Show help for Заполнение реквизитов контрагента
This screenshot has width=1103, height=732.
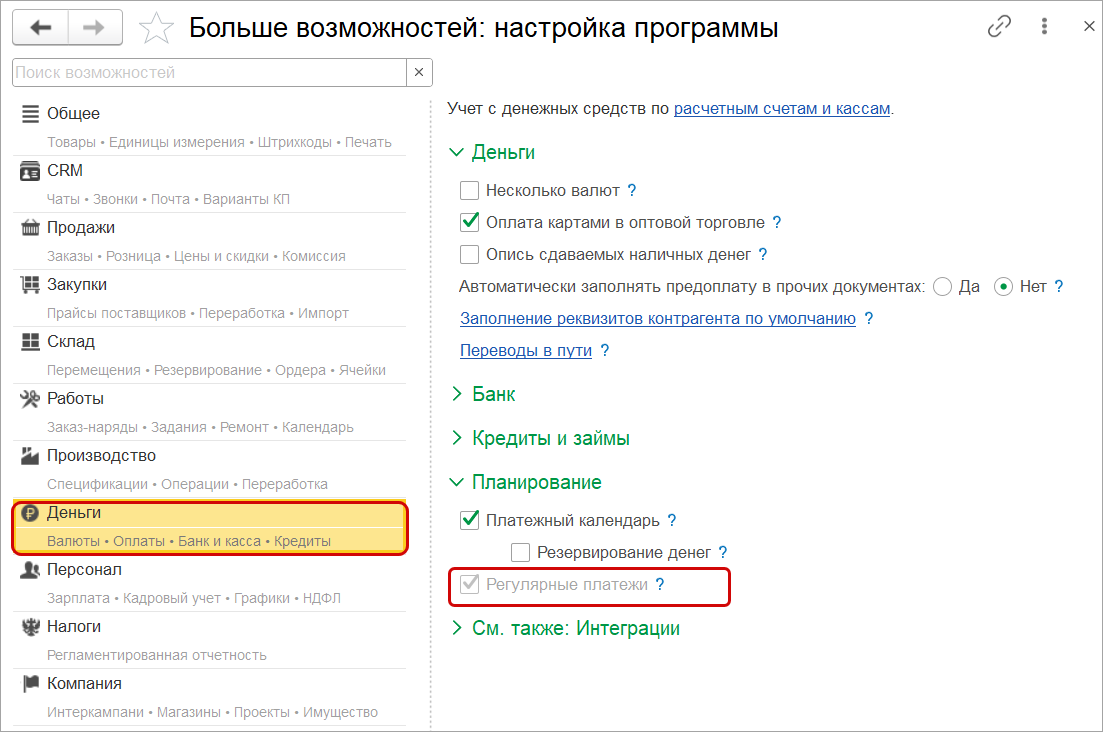[869, 319]
